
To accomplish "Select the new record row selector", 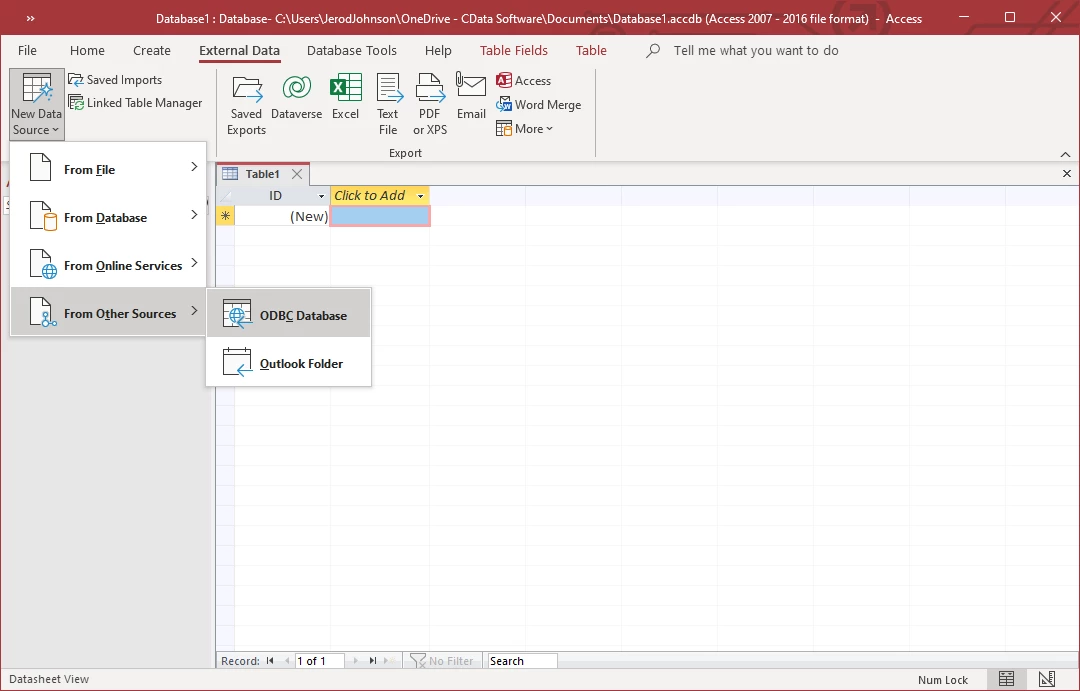I will coord(225,216).
